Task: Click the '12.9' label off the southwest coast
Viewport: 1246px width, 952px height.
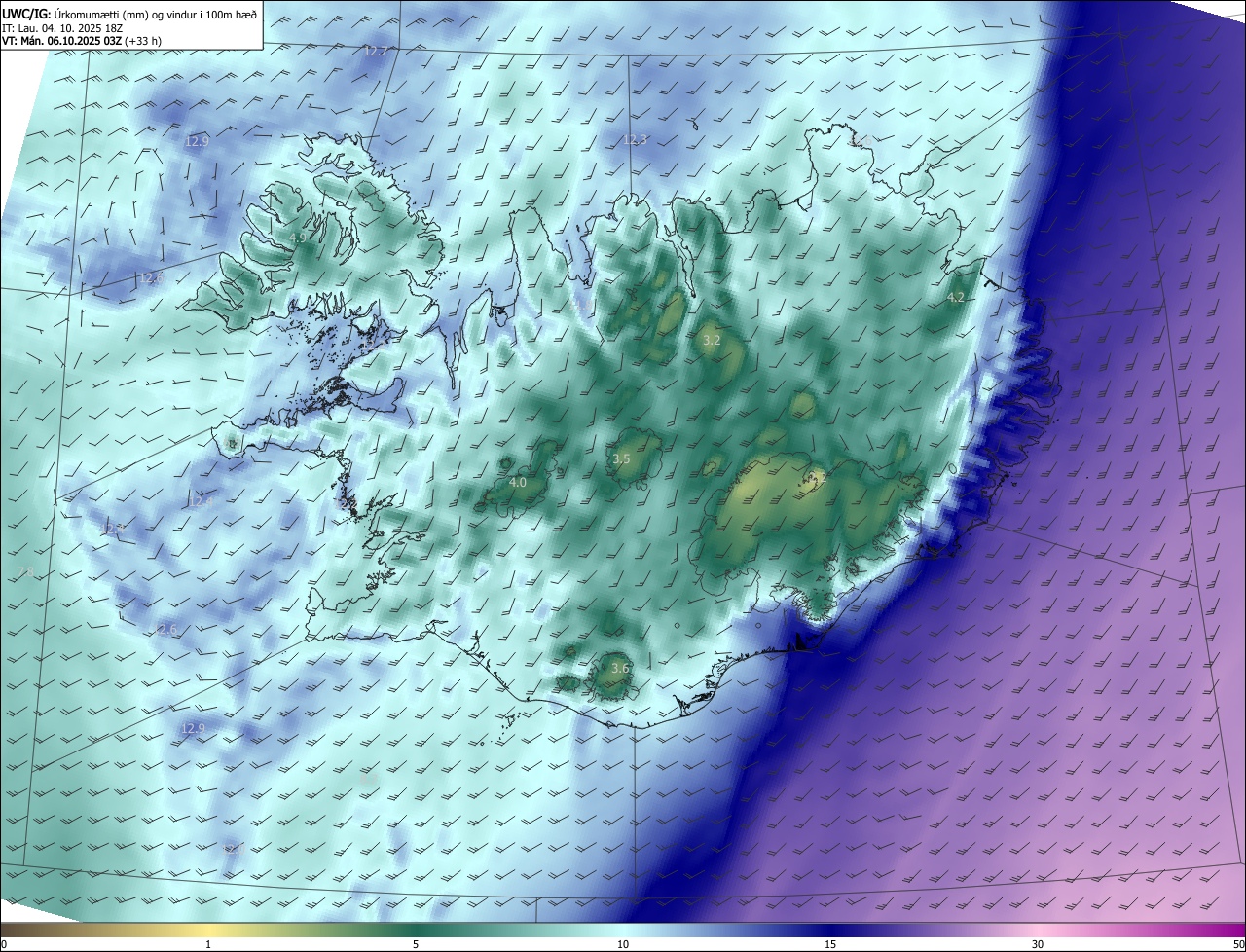Action: tap(193, 728)
